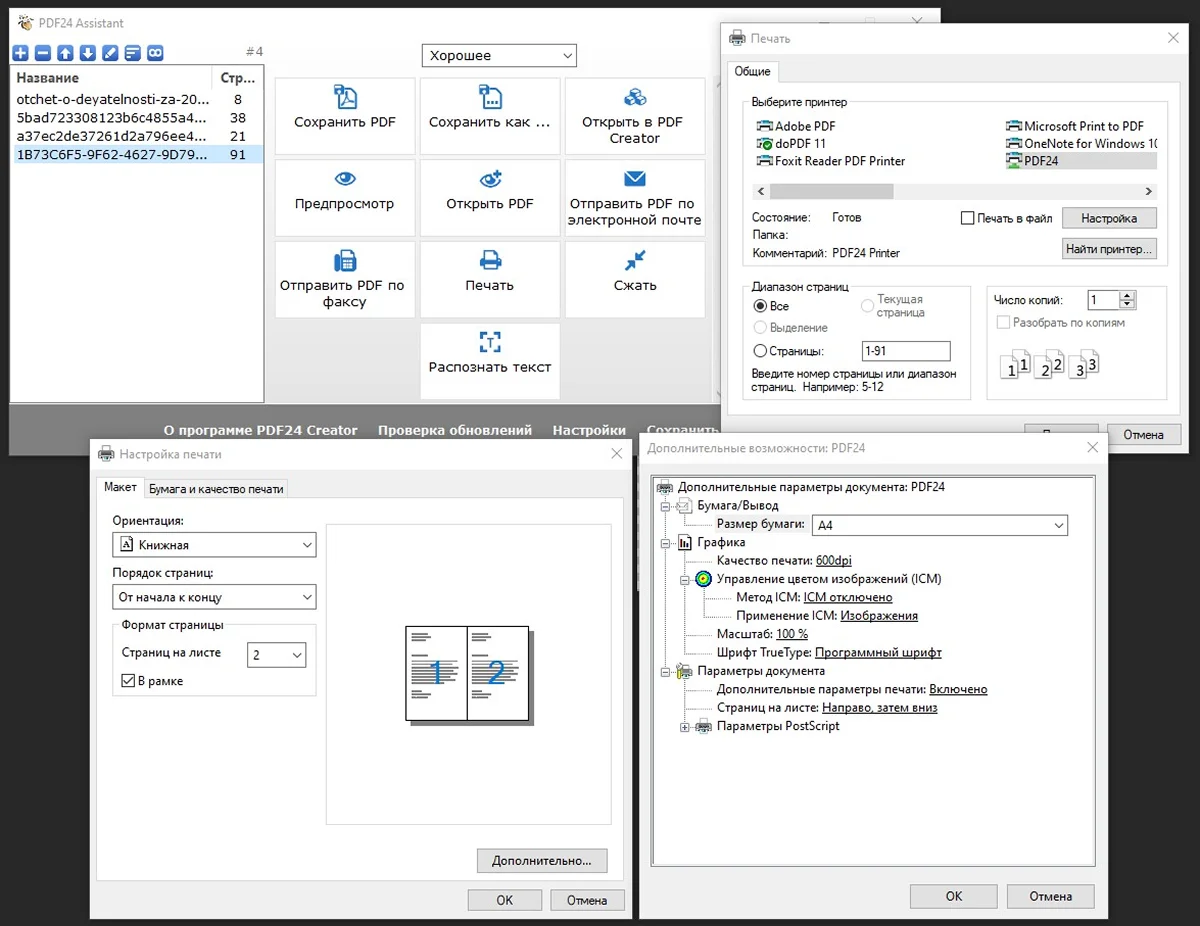Viewport: 1200px width, 926px height.
Task: Expand the Параметры PostScript tree node
Action: click(x=685, y=727)
